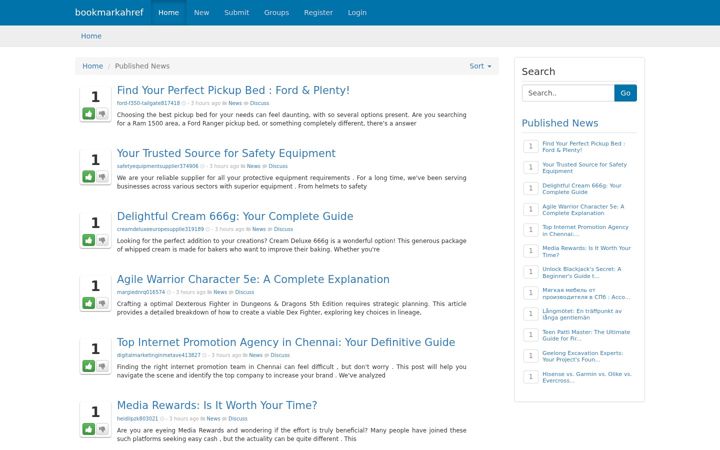Open user profile ford-f350-tailgate817418
Image resolution: width=720 pixels, height=450 pixels.
tap(148, 103)
